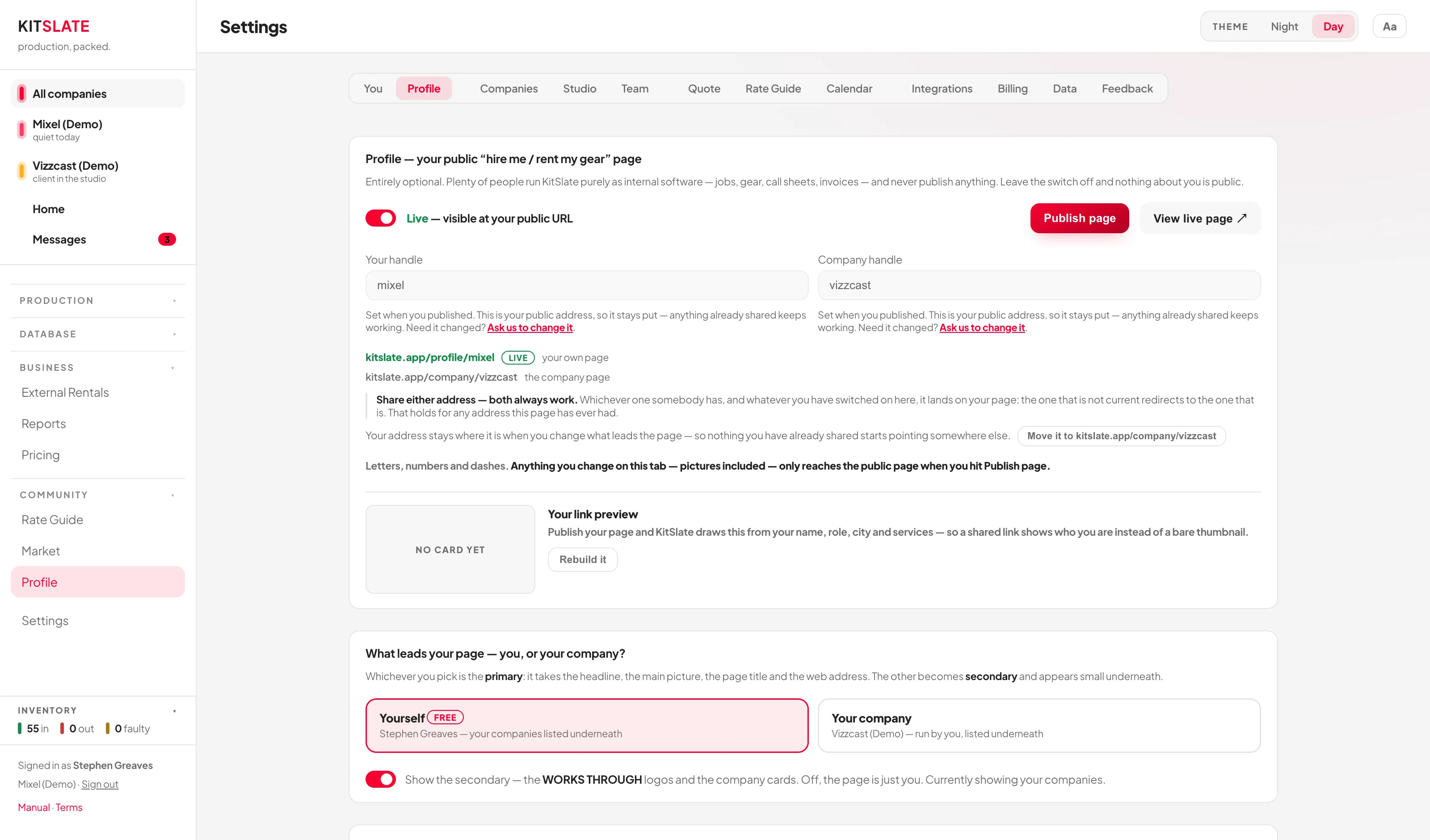This screenshot has height=840, width=1430.
Task: Switch theme to Night
Action: click(1284, 27)
